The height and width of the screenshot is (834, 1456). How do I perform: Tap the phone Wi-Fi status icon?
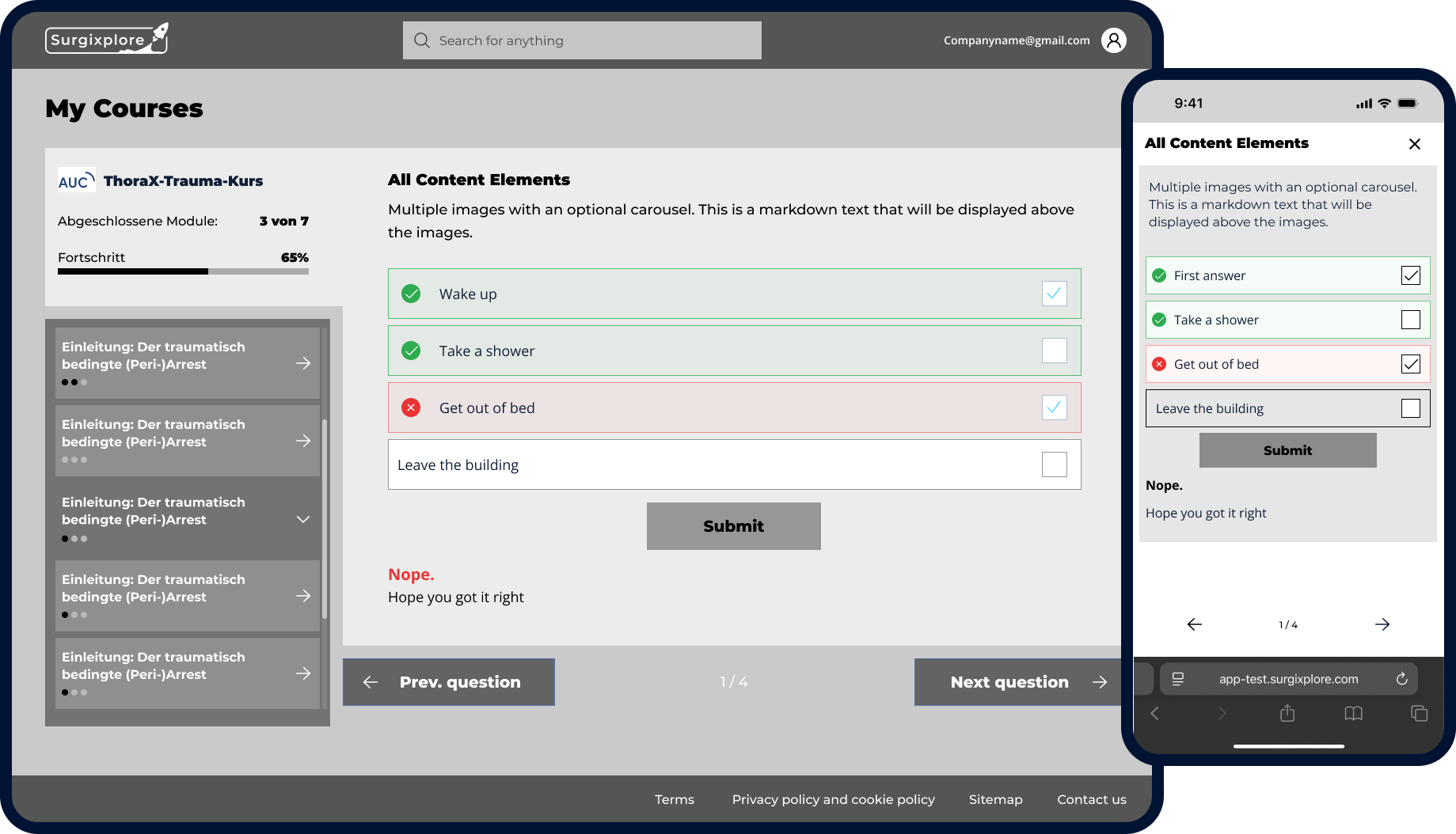click(1384, 104)
